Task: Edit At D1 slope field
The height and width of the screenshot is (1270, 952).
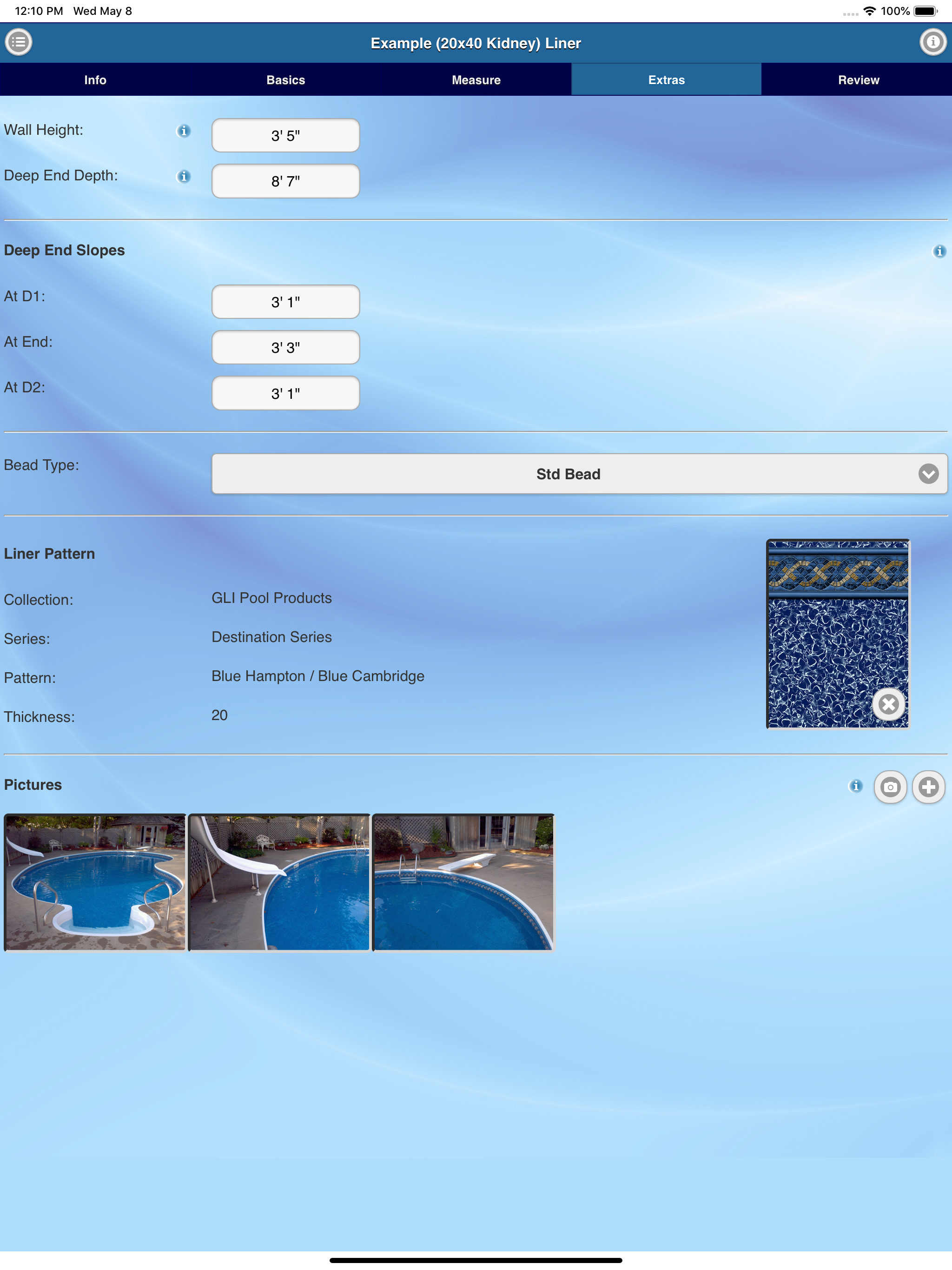Action: tap(285, 302)
